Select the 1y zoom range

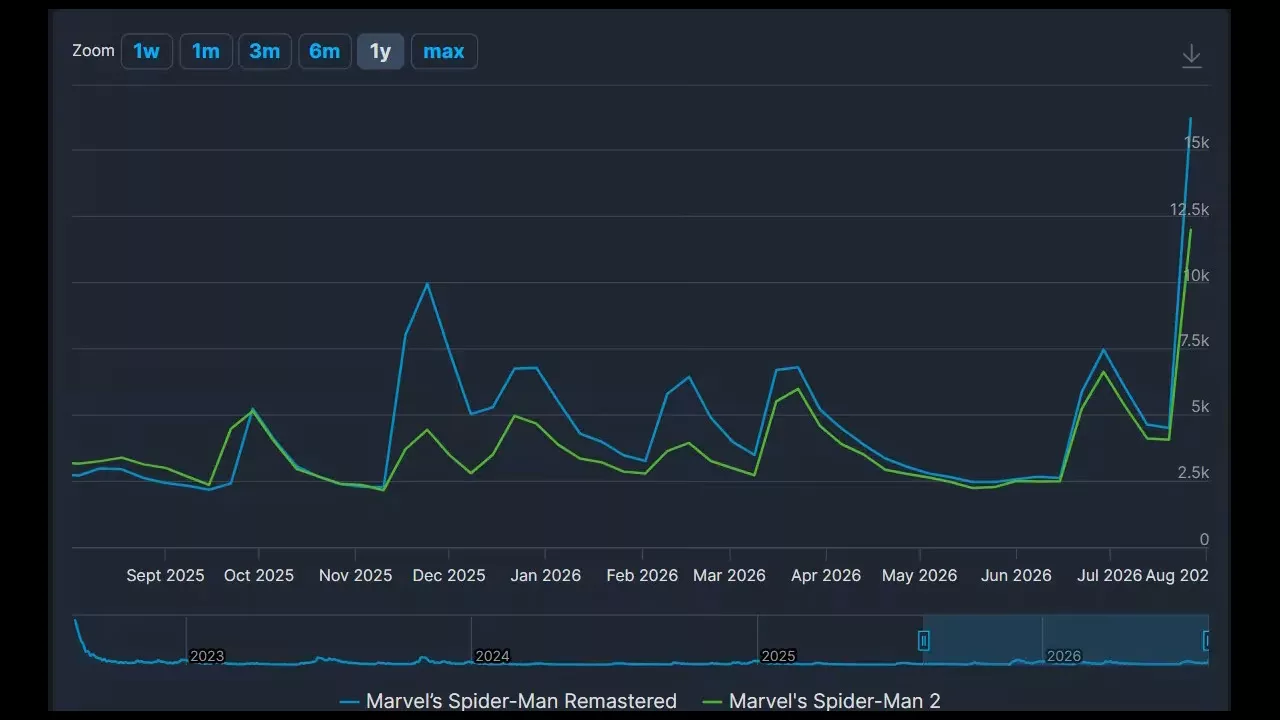[380, 51]
